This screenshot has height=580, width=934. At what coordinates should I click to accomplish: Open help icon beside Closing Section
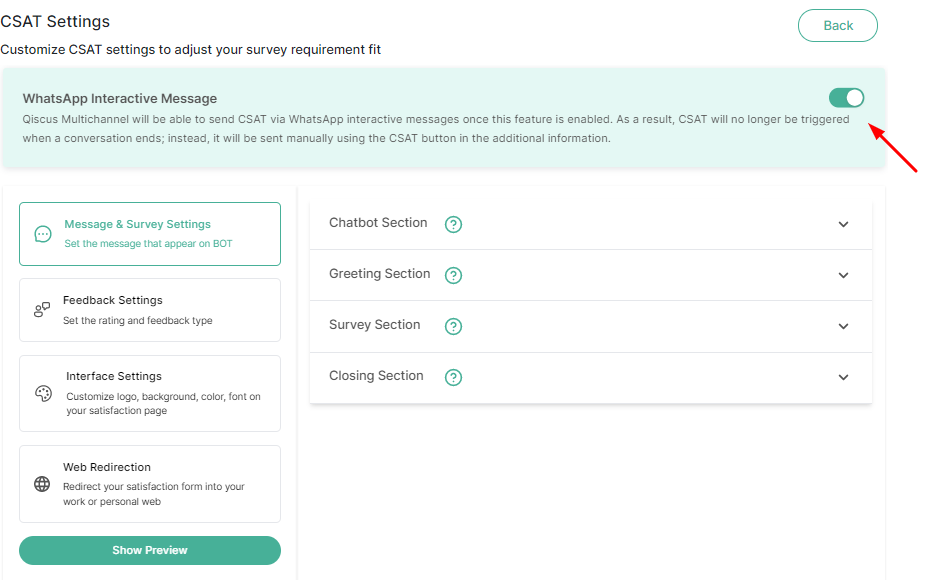point(453,377)
